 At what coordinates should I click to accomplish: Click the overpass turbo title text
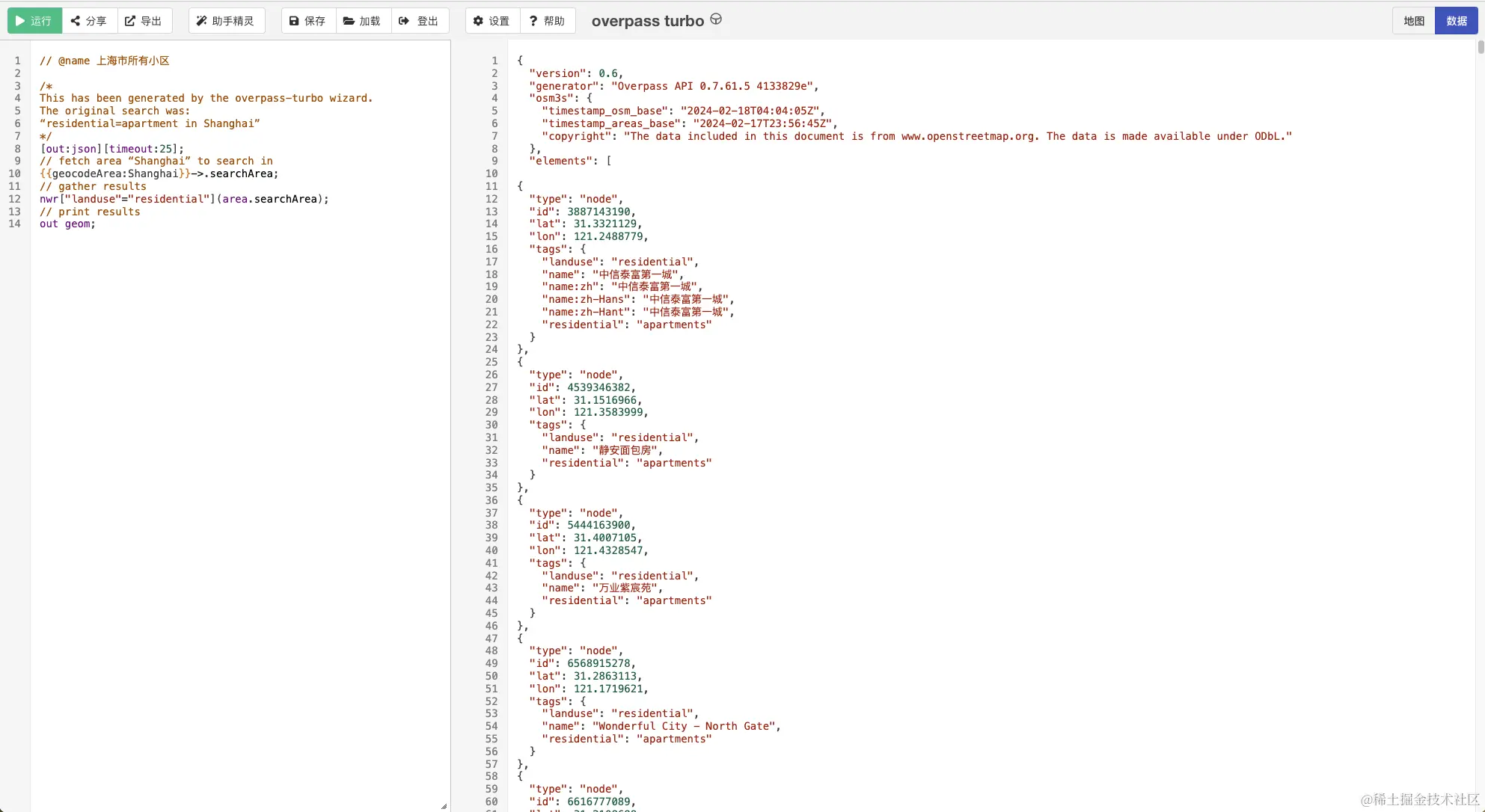(x=647, y=21)
